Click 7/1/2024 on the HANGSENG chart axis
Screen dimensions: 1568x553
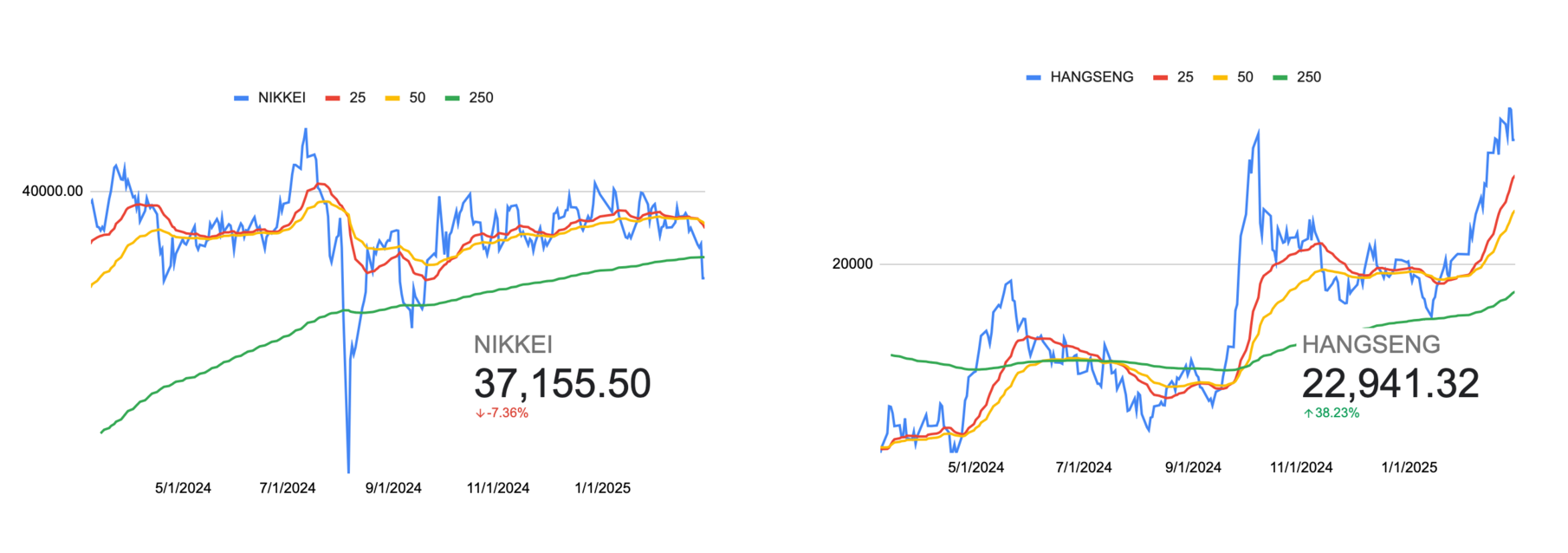[x=1084, y=467]
